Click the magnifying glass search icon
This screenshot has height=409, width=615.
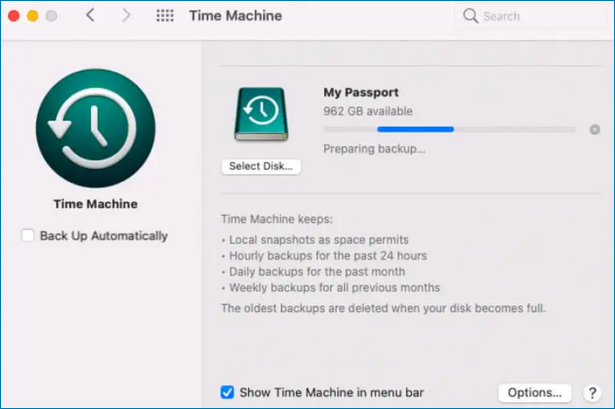coord(470,17)
